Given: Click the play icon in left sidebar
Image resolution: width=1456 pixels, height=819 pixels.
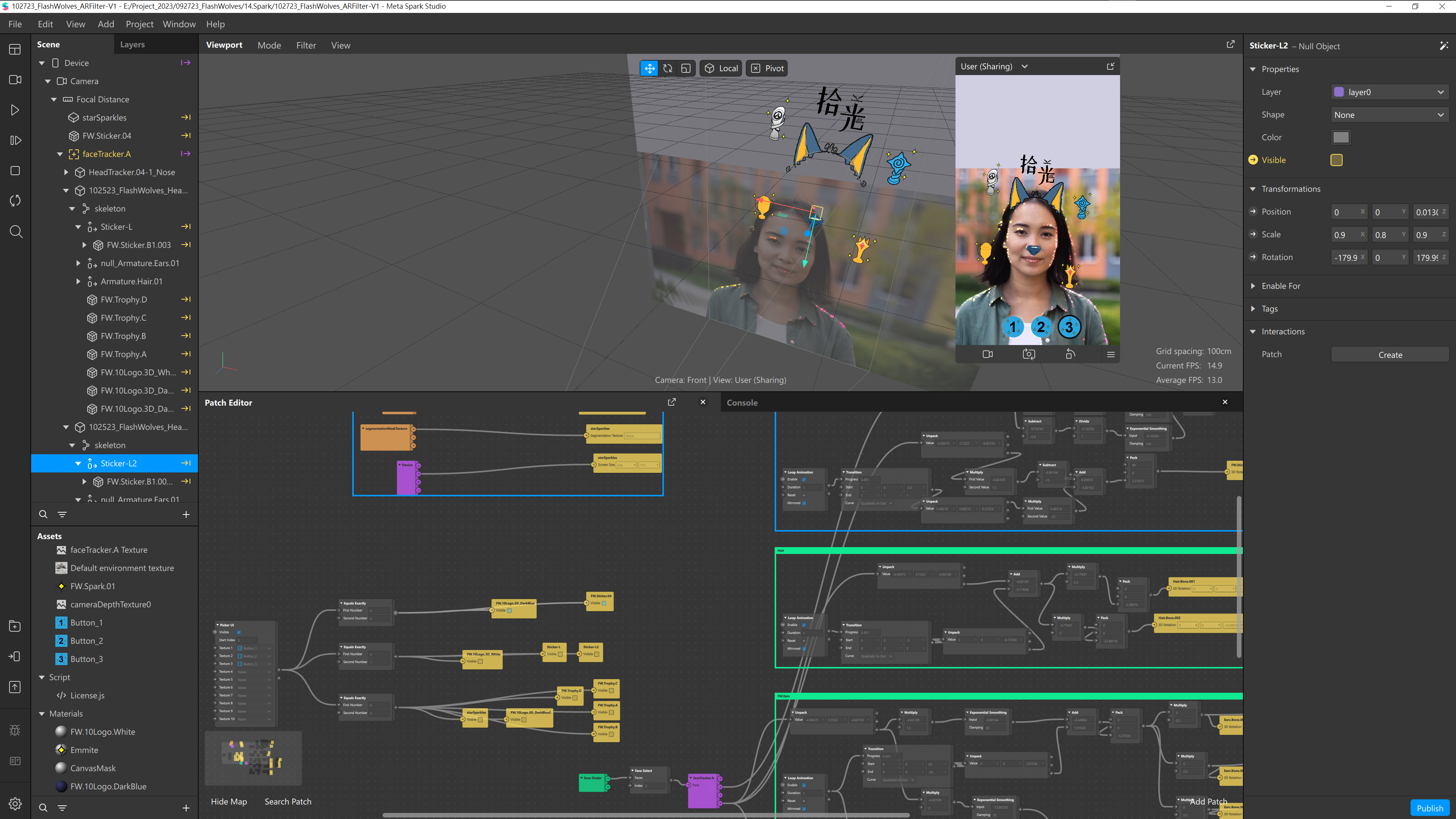Looking at the screenshot, I should pos(15,110).
